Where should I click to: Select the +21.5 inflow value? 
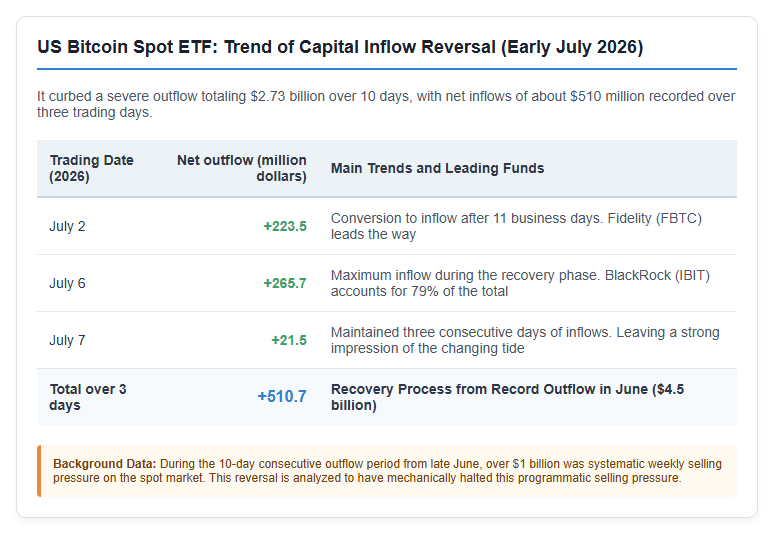tap(289, 340)
